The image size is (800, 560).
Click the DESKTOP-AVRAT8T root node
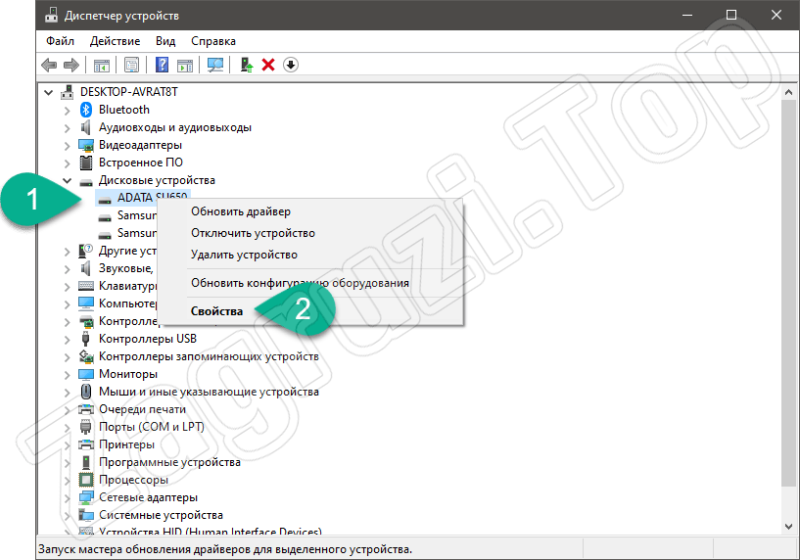134,92
